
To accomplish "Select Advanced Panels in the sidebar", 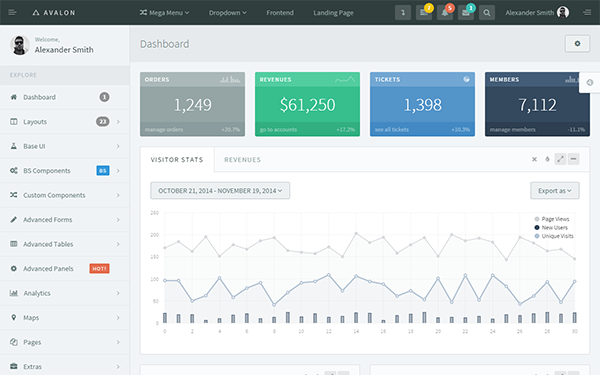I will 65,269.
